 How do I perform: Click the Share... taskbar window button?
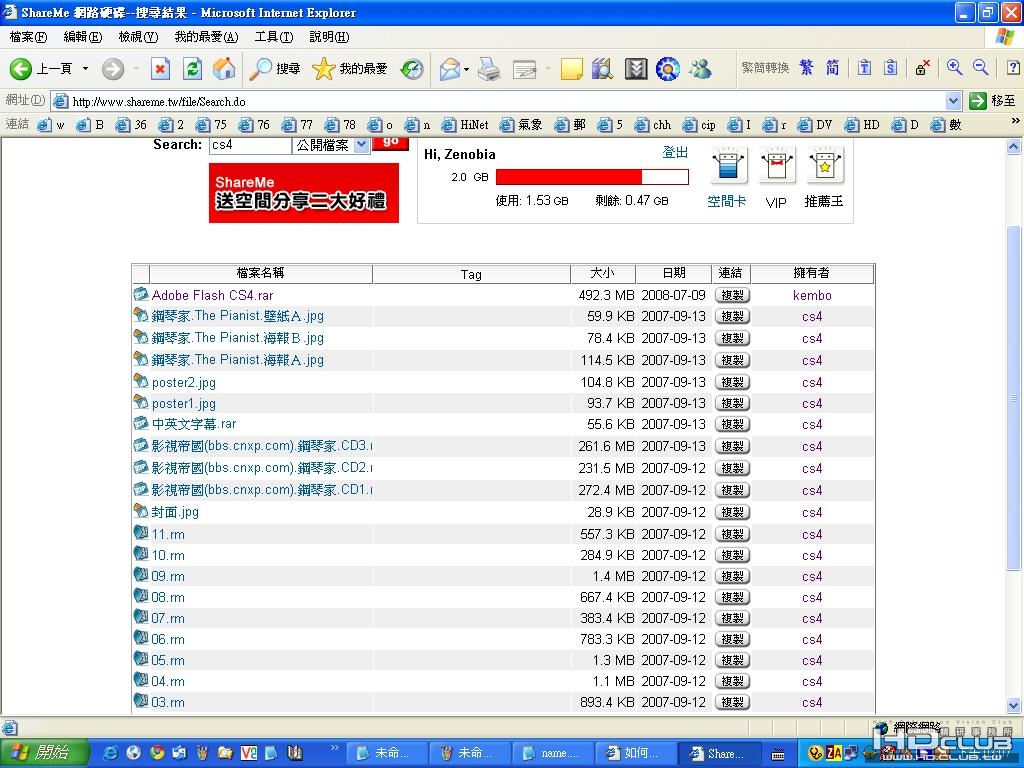(720, 753)
